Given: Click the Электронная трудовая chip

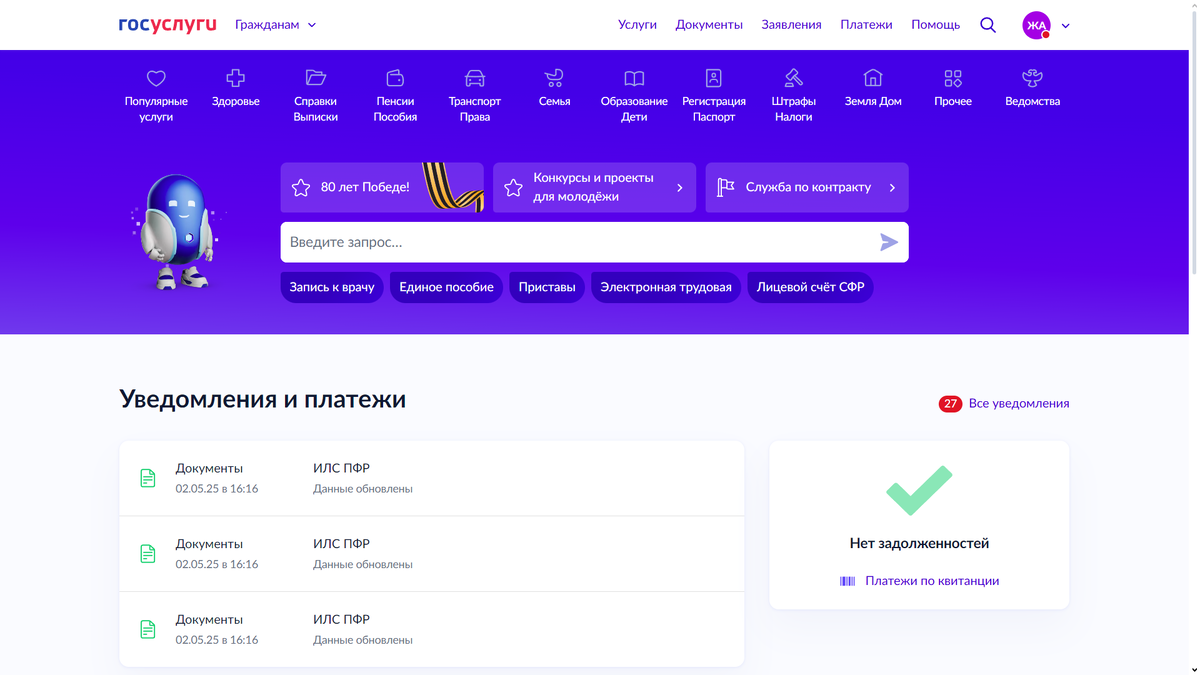Looking at the screenshot, I should (666, 287).
